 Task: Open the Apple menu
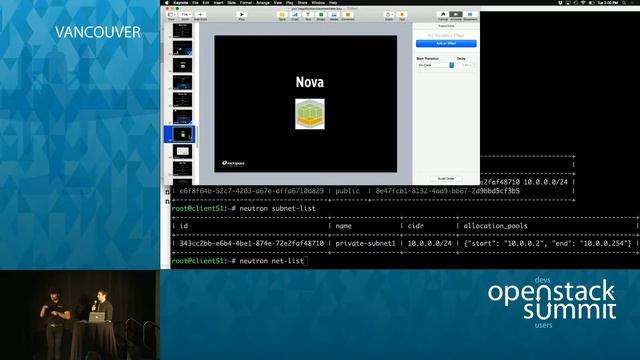click(x=167, y=2)
